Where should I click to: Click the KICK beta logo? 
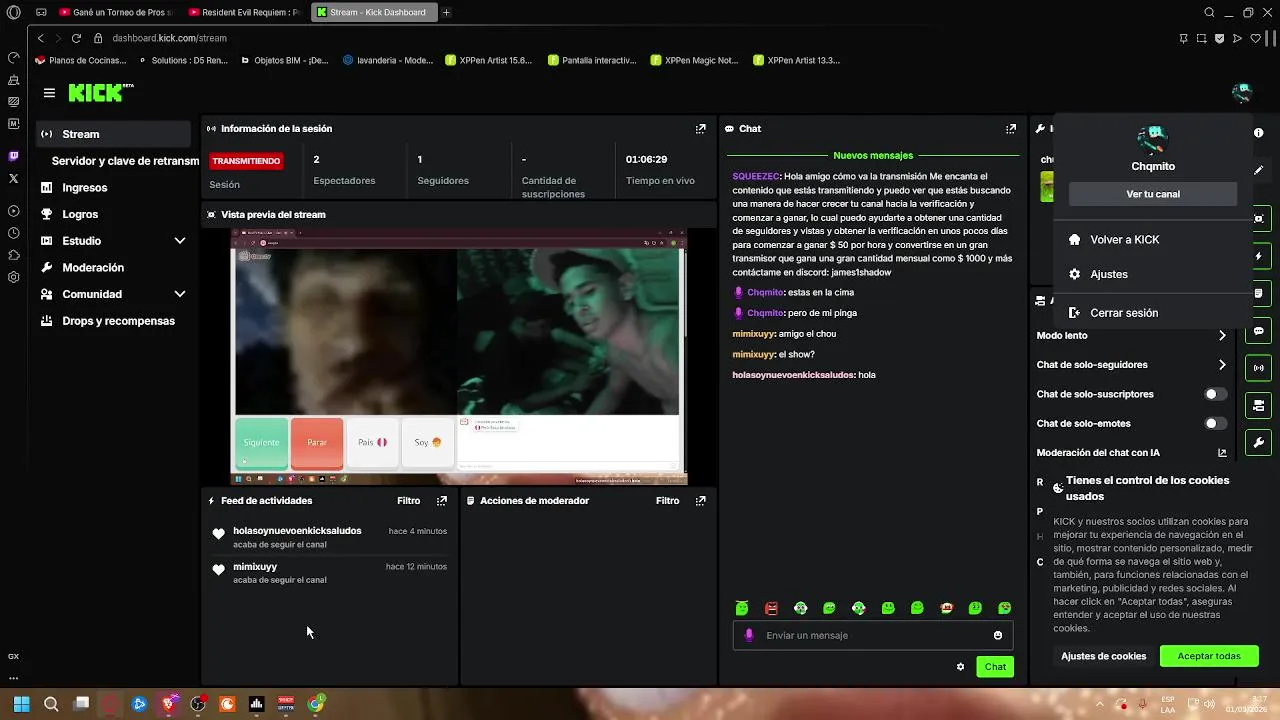pos(101,92)
